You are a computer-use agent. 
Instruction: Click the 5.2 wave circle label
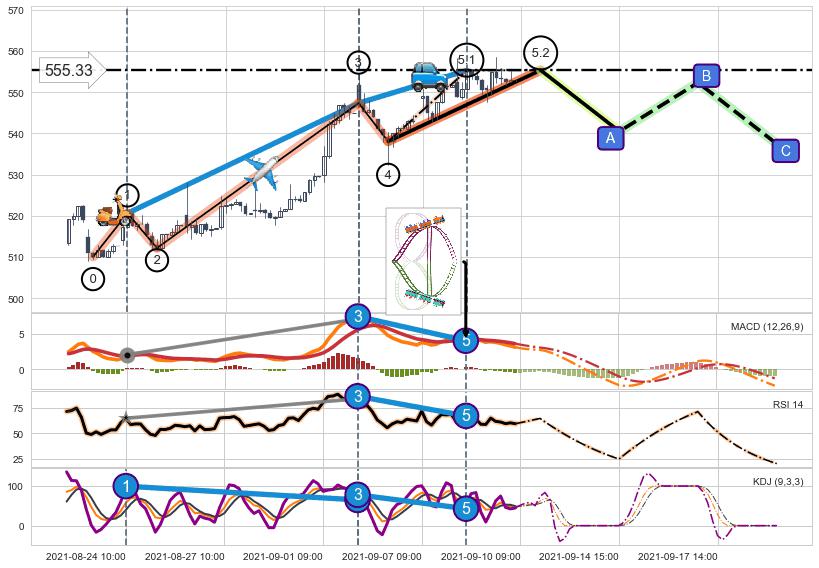point(540,52)
